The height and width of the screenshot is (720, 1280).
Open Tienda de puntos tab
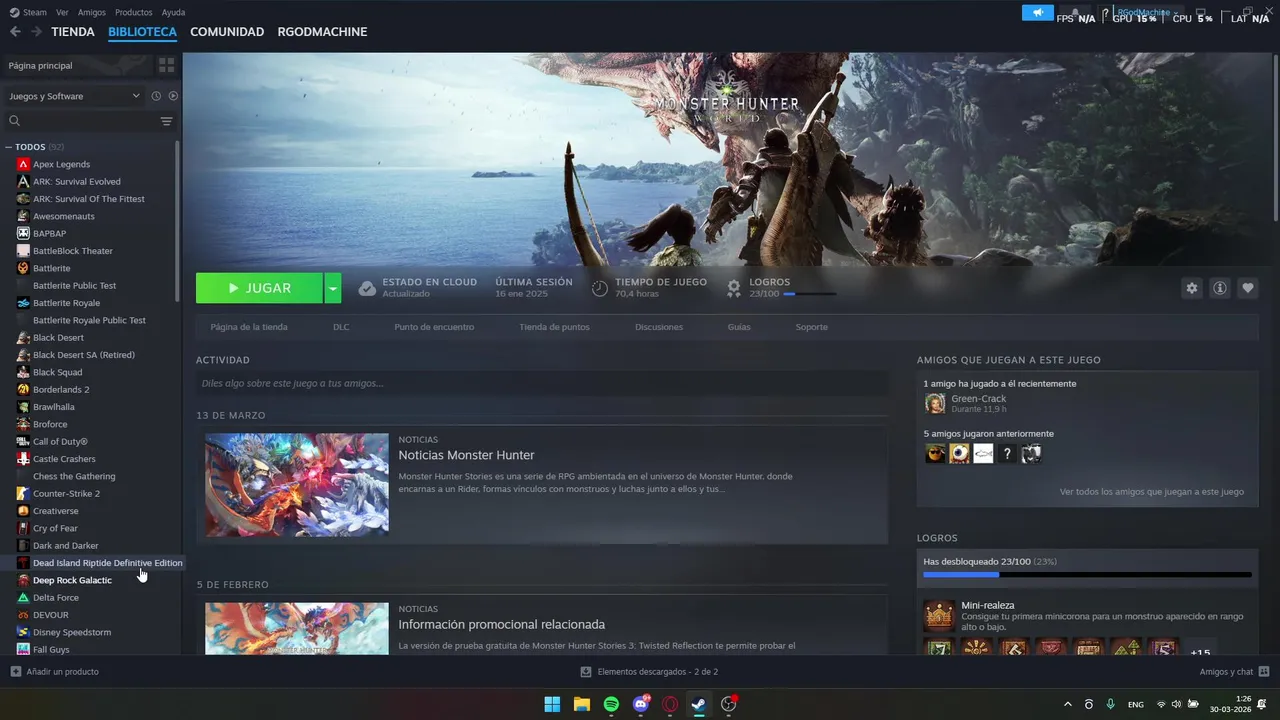(x=554, y=327)
